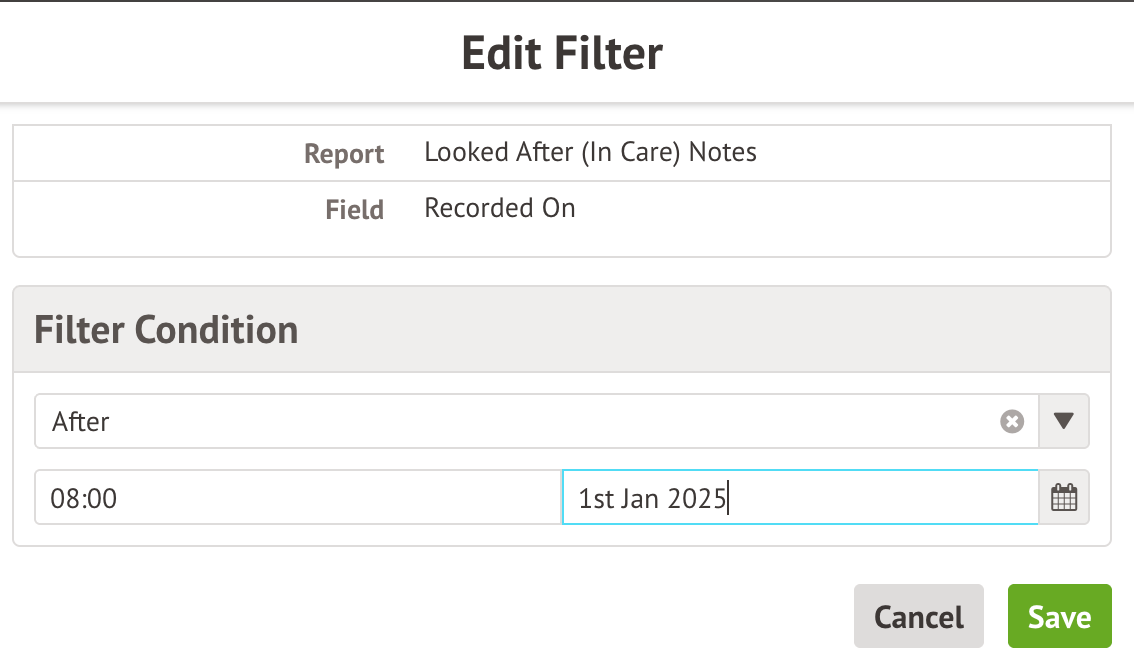Select the 'Looked After (In Care) Notes' text

pos(590,152)
